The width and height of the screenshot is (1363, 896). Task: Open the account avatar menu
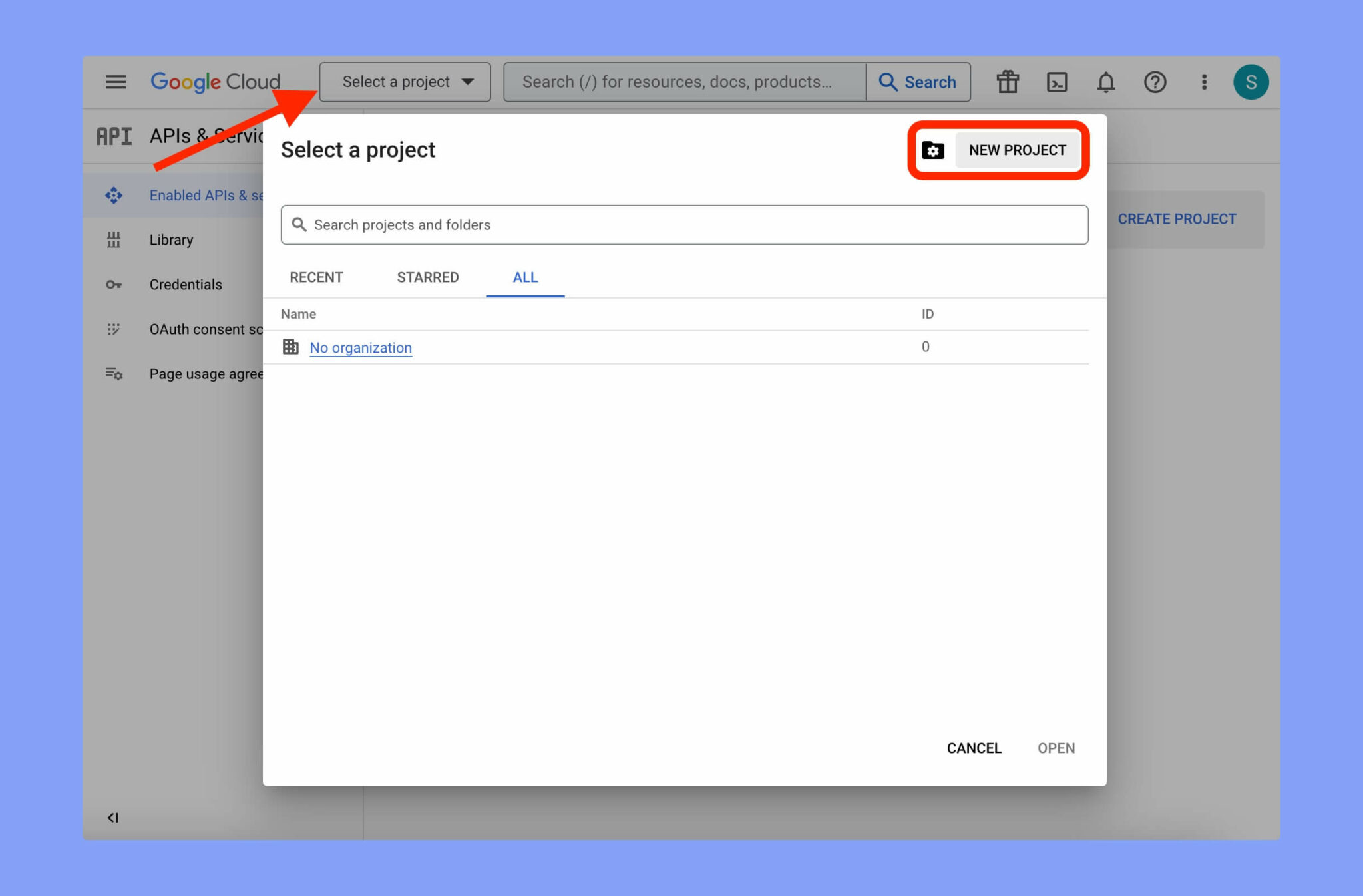[1252, 82]
